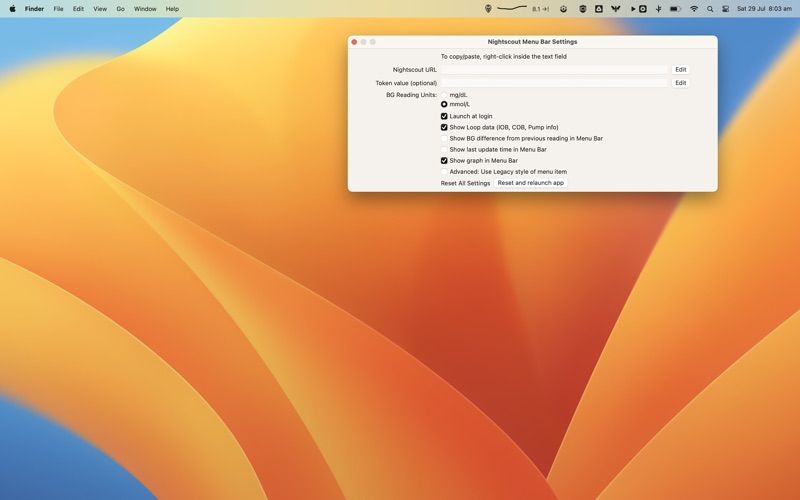Click the Token value (optional) label

point(406,83)
